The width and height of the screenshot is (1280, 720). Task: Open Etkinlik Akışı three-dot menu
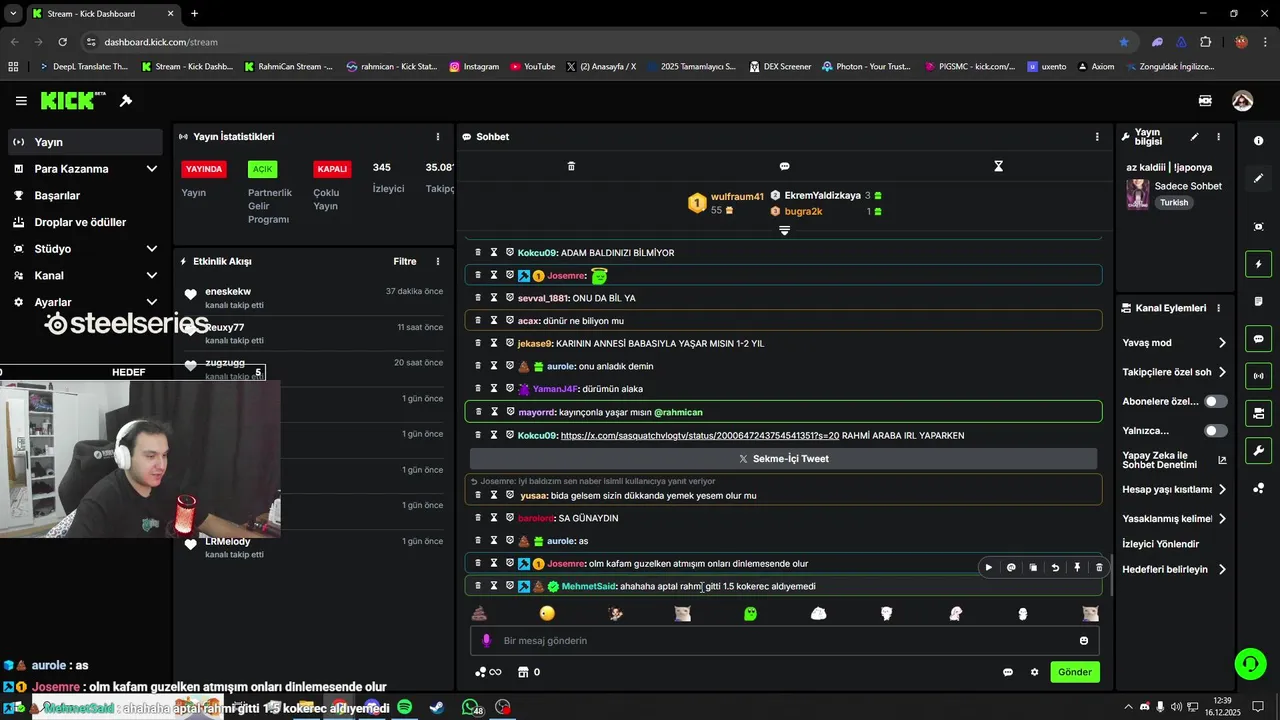437,262
